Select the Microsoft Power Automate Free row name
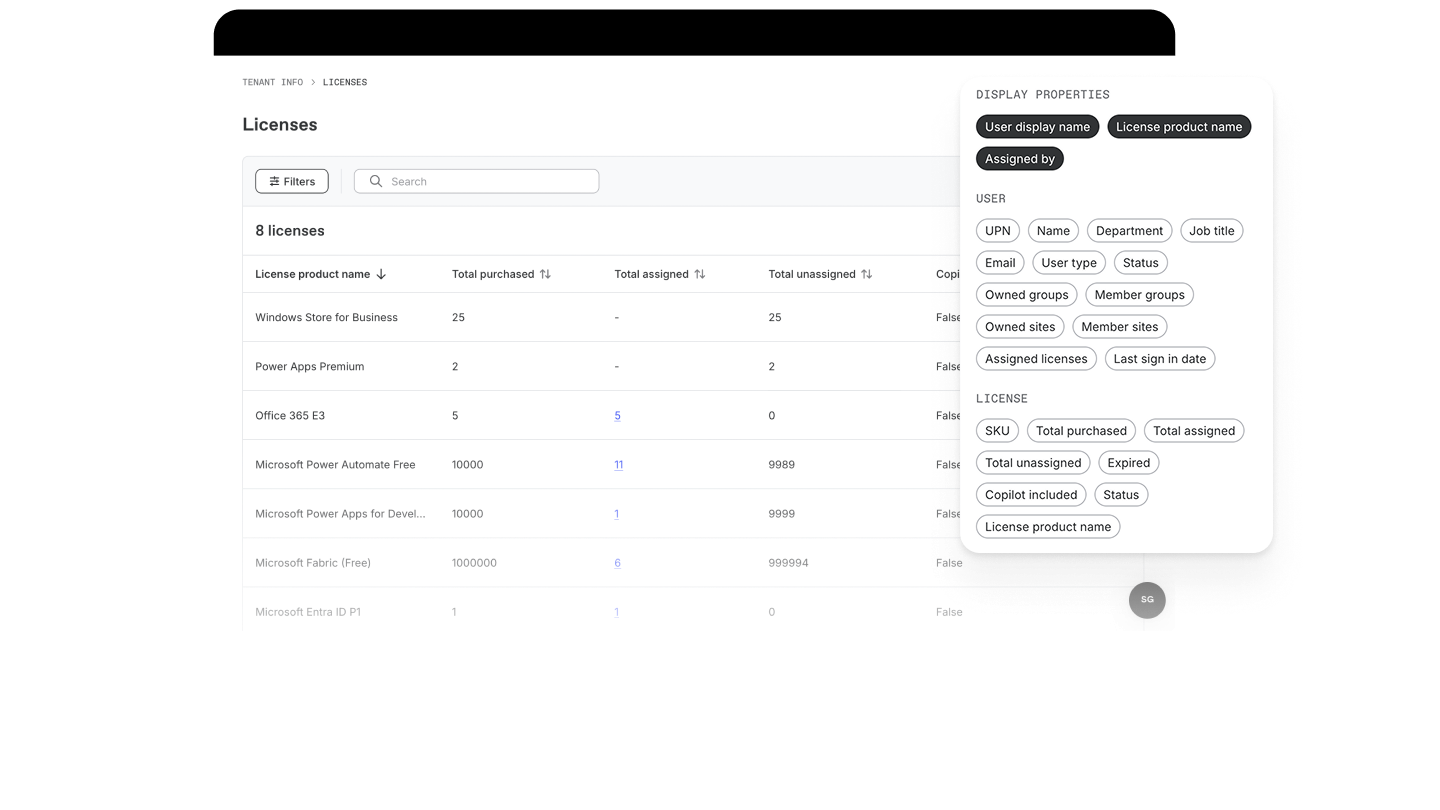Screen dimensions: 1440x810 335,465
